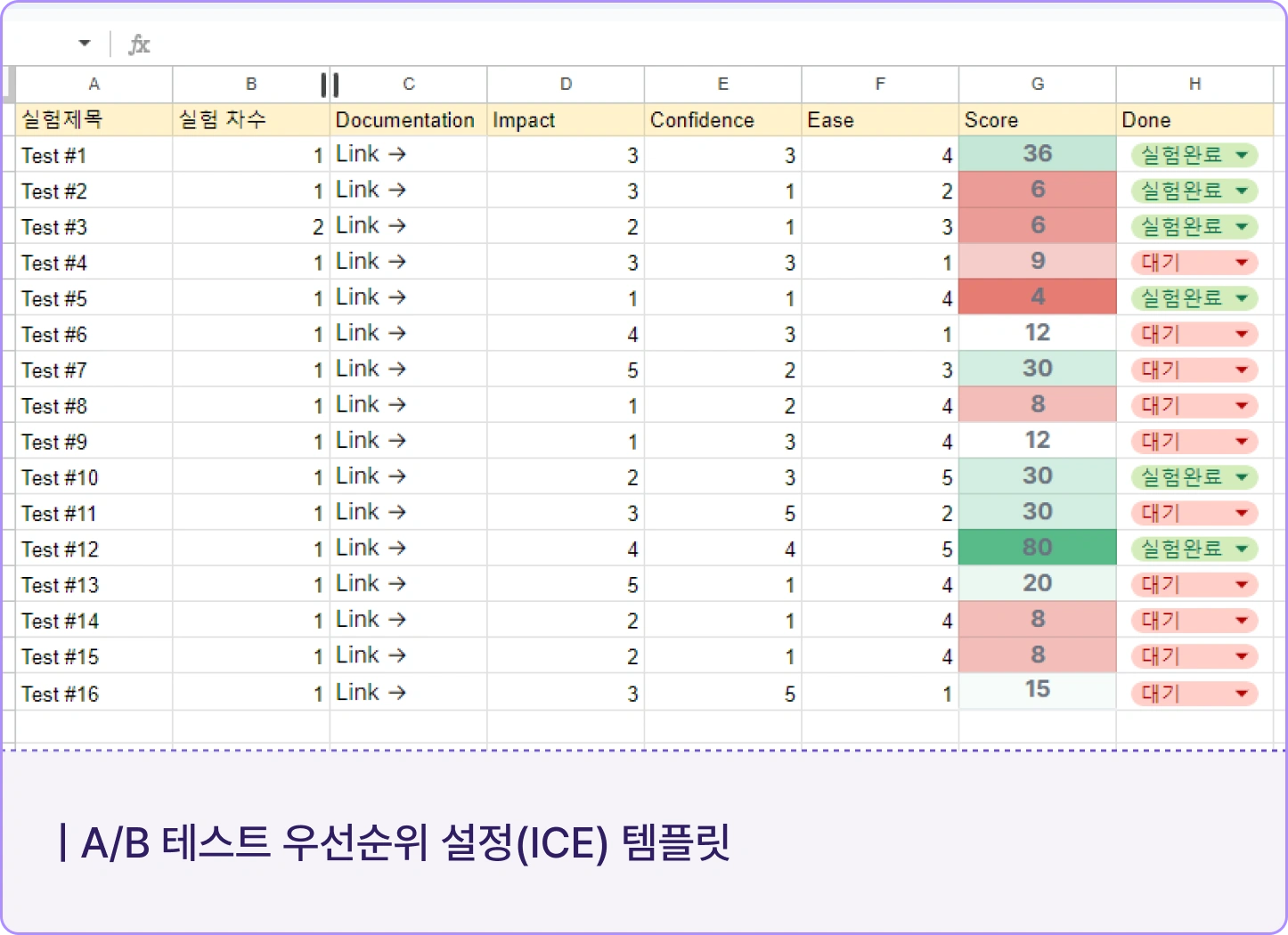Select column G header
This screenshot has width=1288, height=935.
(1038, 85)
